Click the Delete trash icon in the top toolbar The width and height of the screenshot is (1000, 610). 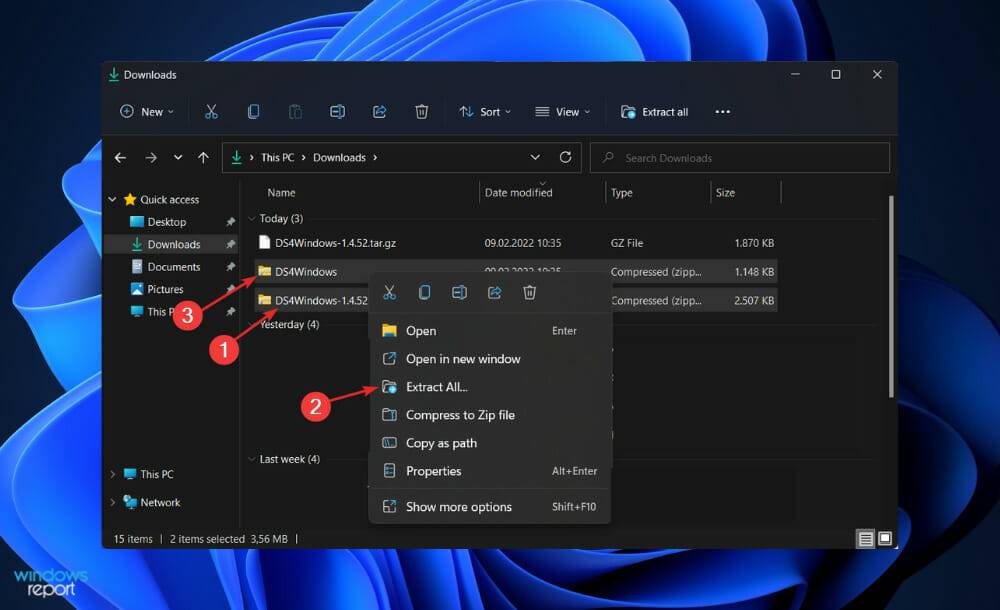click(422, 112)
